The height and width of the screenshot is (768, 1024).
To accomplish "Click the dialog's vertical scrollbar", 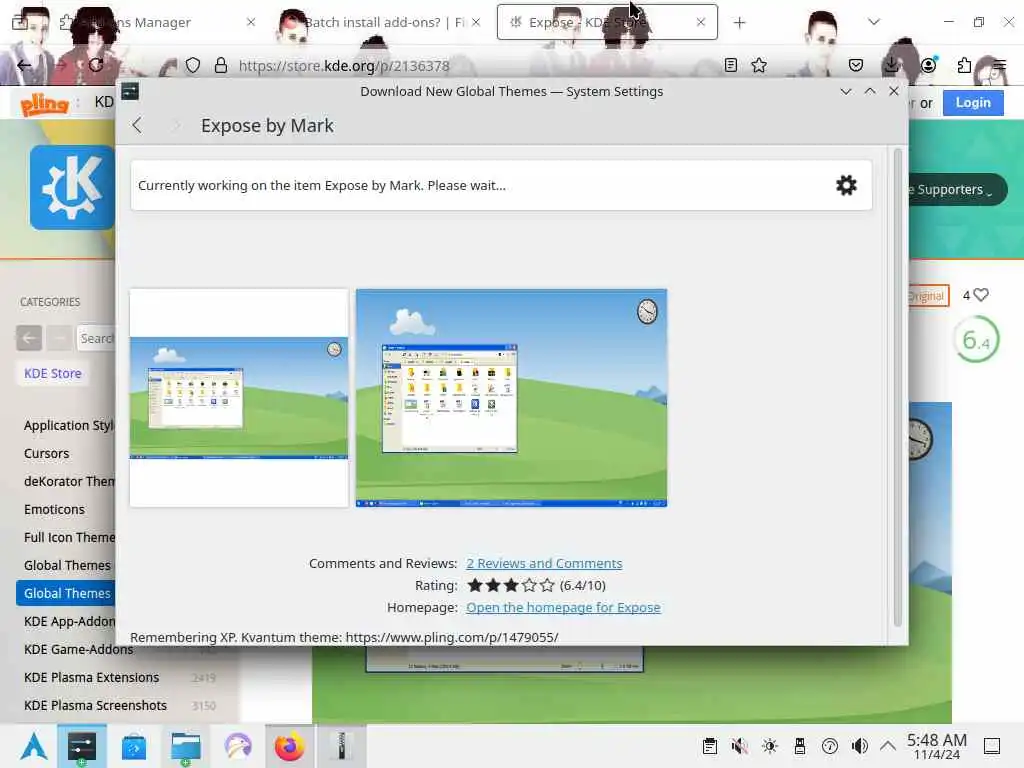I will coord(897,387).
